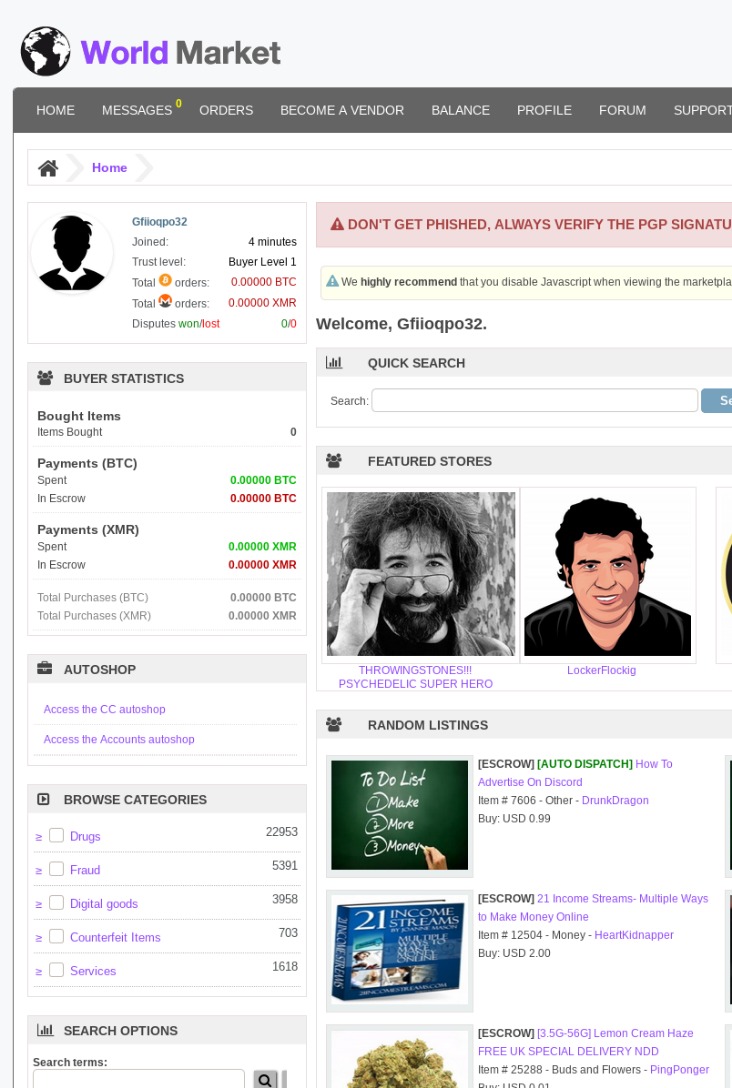Click the Monero icon beside Total orders

165,301
